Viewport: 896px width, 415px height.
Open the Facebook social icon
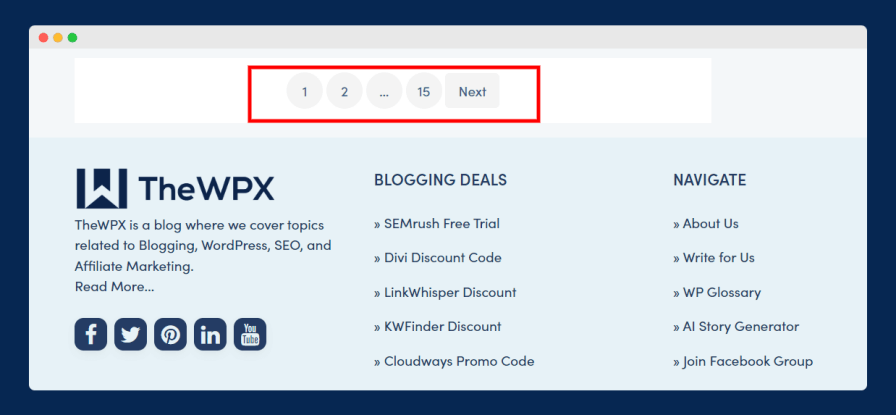[90, 334]
